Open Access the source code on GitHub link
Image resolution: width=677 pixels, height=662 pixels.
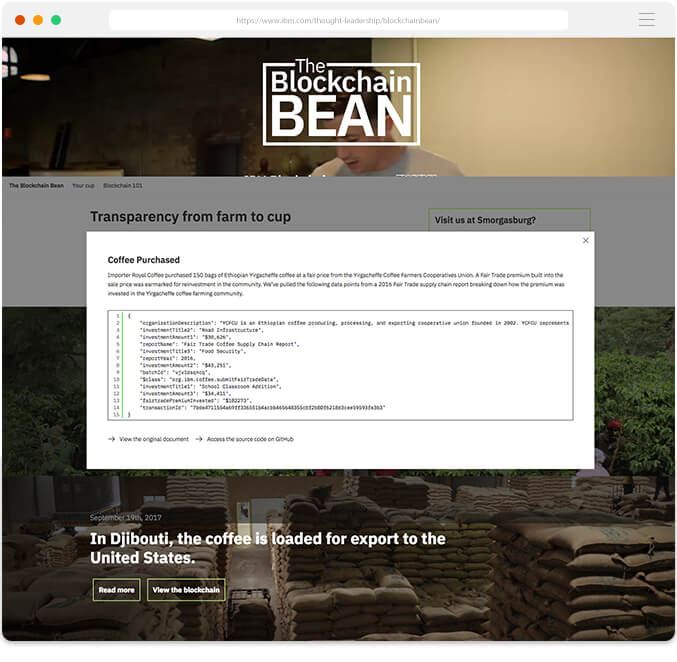(250, 439)
